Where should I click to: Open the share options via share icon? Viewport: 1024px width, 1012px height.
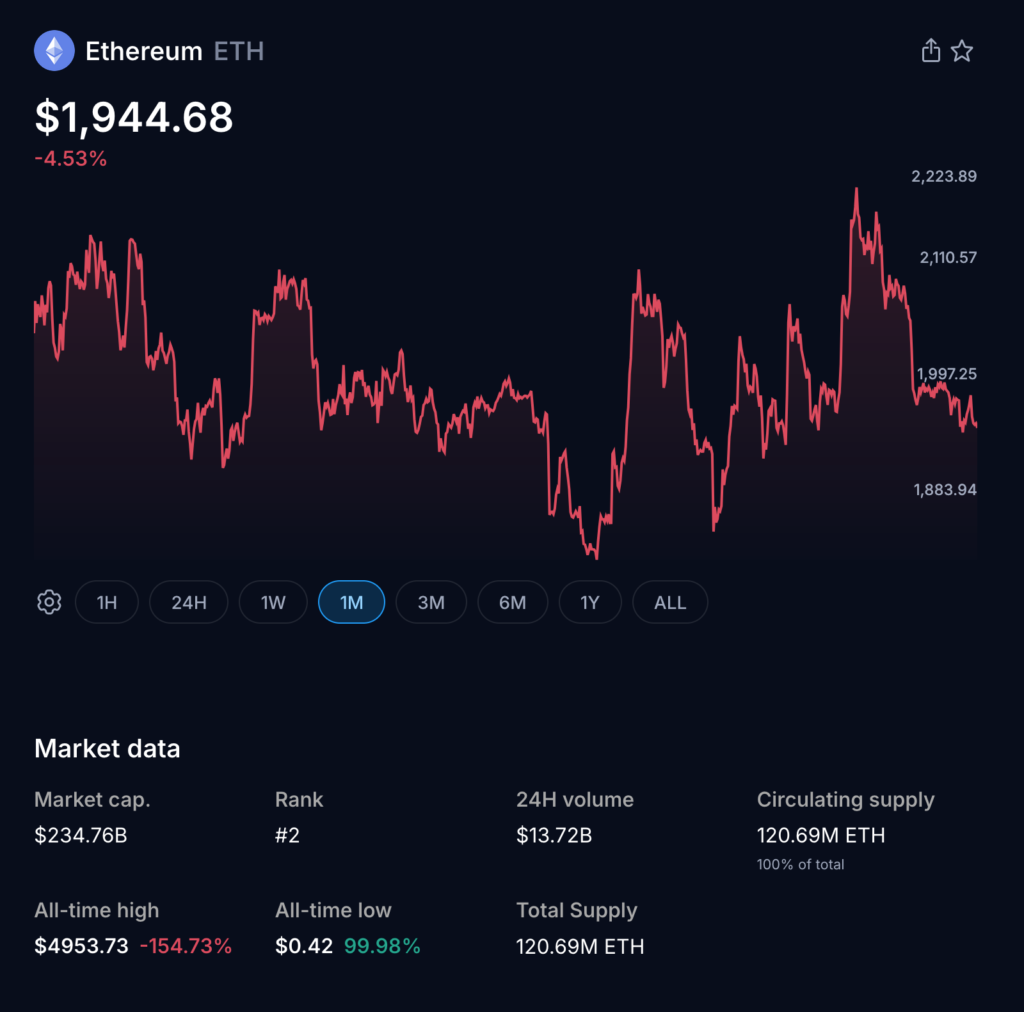tap(930, 50)
